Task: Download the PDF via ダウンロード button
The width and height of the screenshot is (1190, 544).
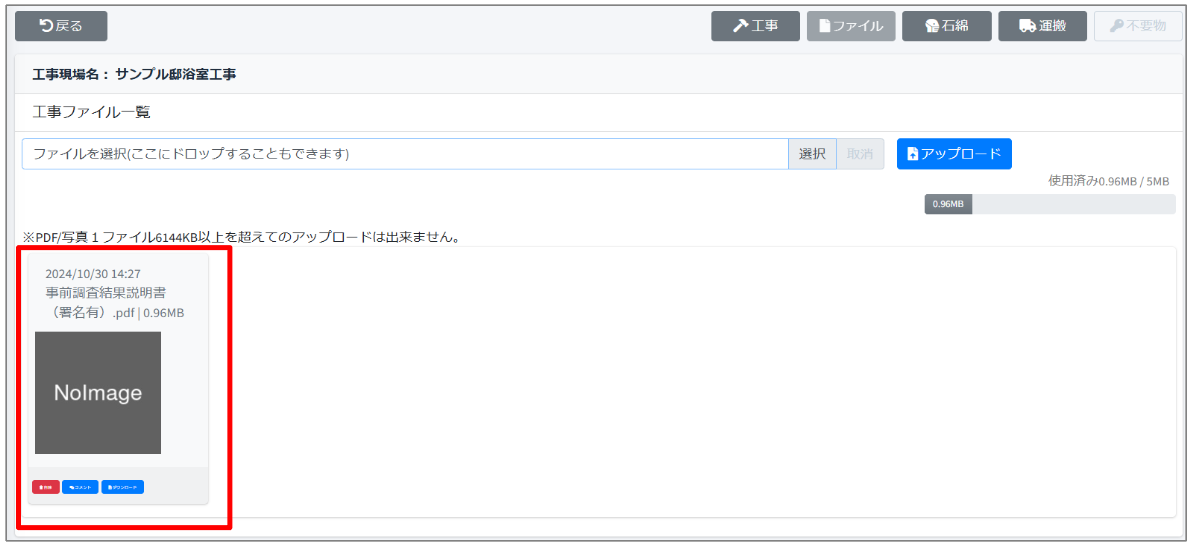Action: pyautogui.click(x=122, y=487)
